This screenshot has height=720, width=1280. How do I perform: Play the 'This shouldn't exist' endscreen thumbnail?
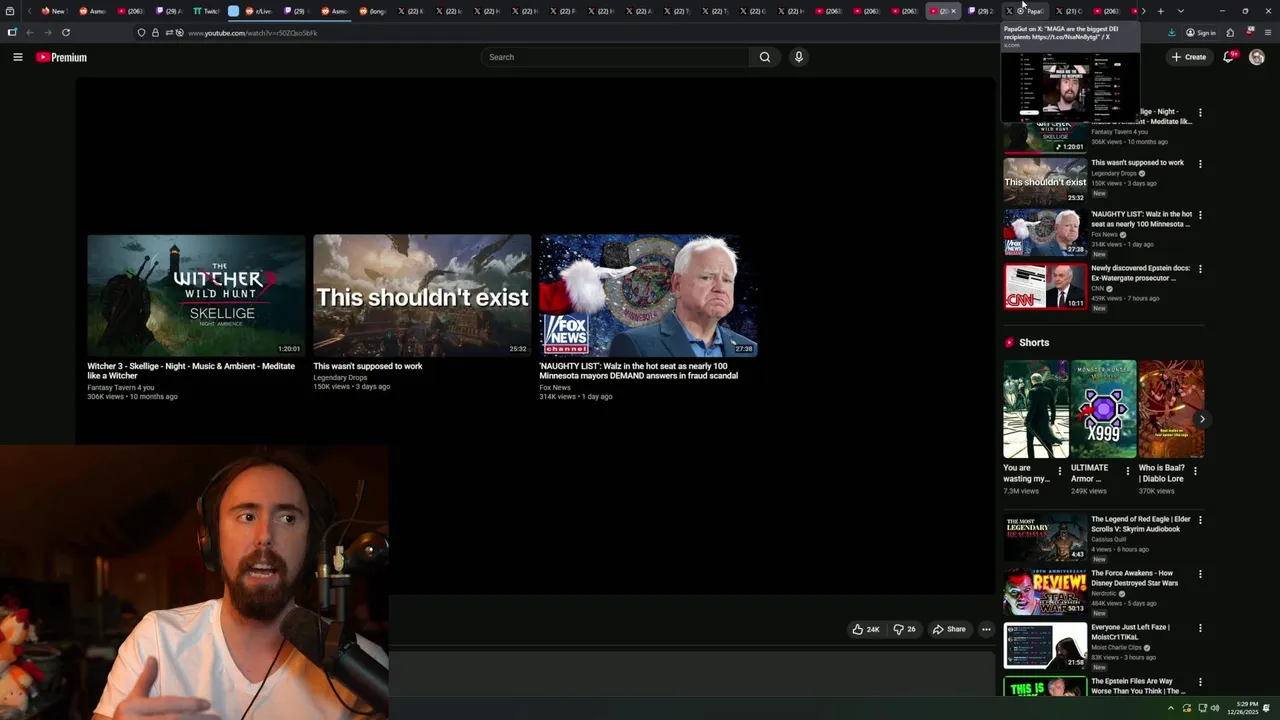(x=422, y=295)
